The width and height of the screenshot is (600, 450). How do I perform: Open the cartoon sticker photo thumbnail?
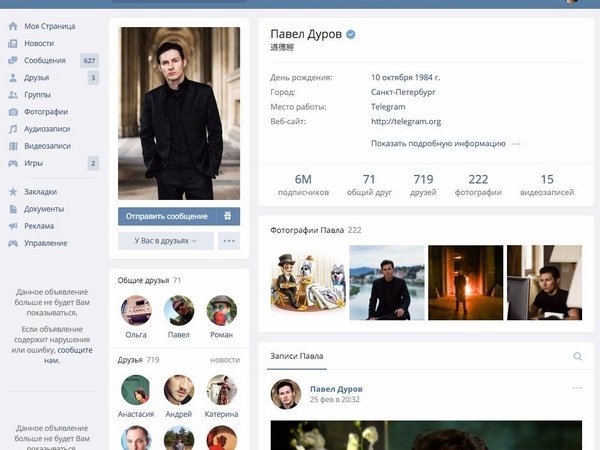pyautogui.click(x=308, y=283)
